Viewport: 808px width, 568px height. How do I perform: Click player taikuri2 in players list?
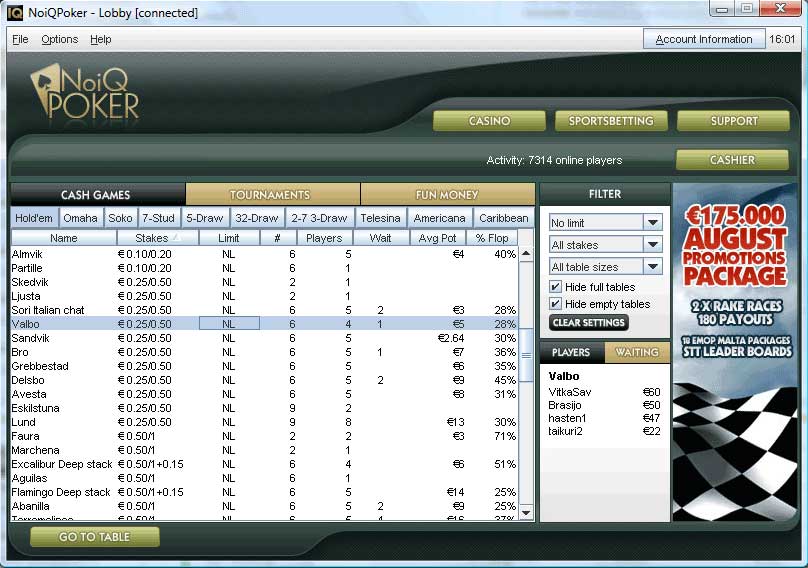[x=604, y=431]
